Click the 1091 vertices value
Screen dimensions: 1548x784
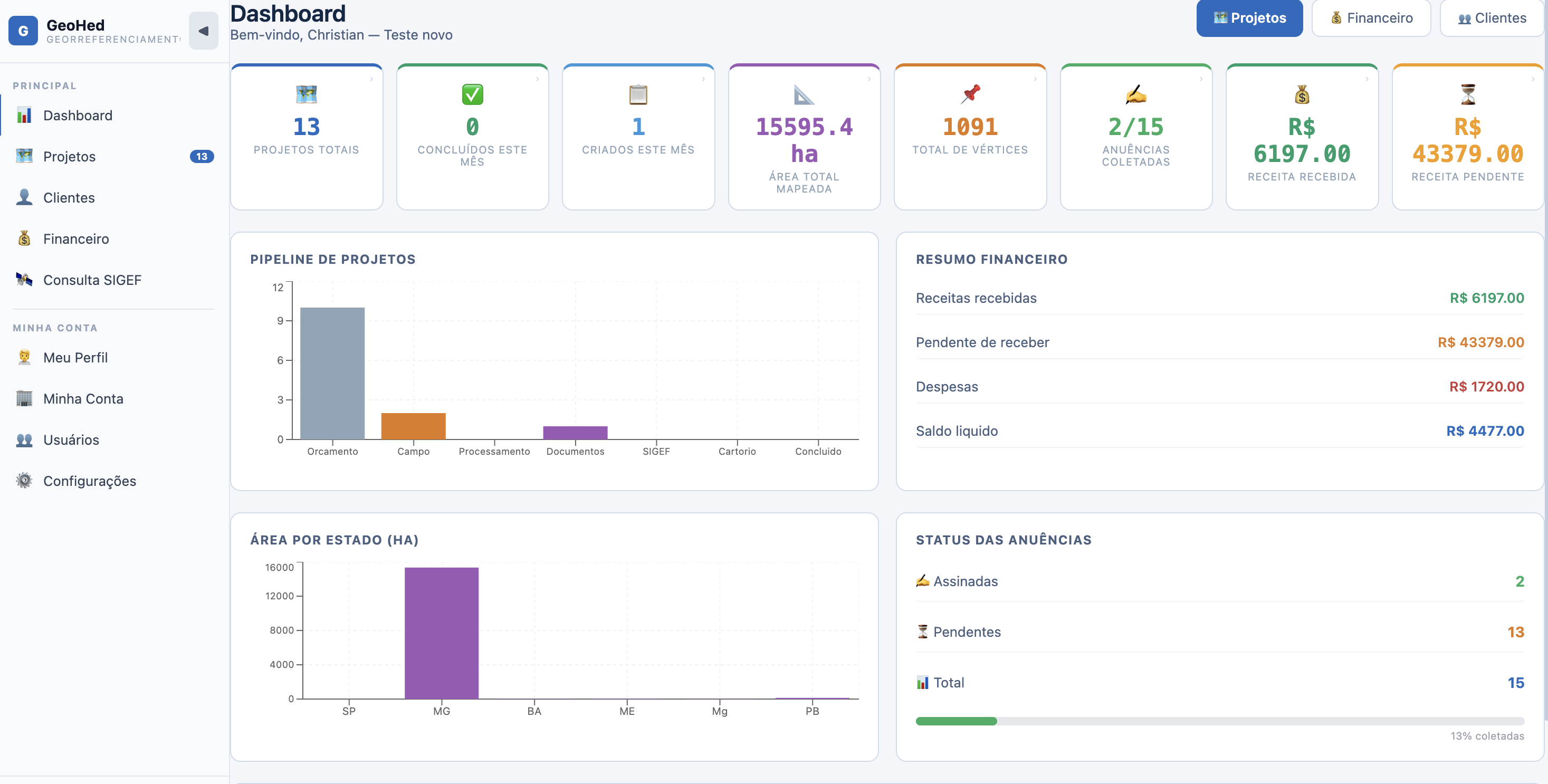970,127
